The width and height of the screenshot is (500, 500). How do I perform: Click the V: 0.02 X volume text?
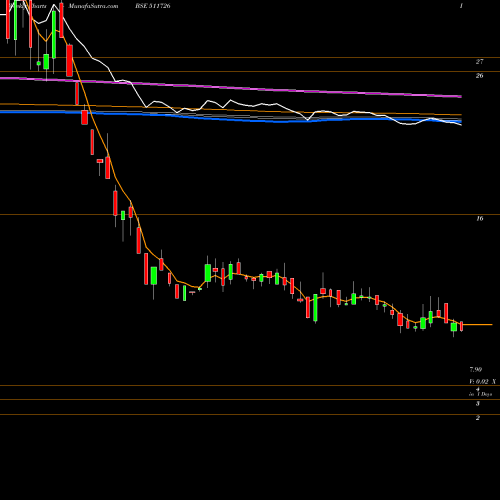482,381
